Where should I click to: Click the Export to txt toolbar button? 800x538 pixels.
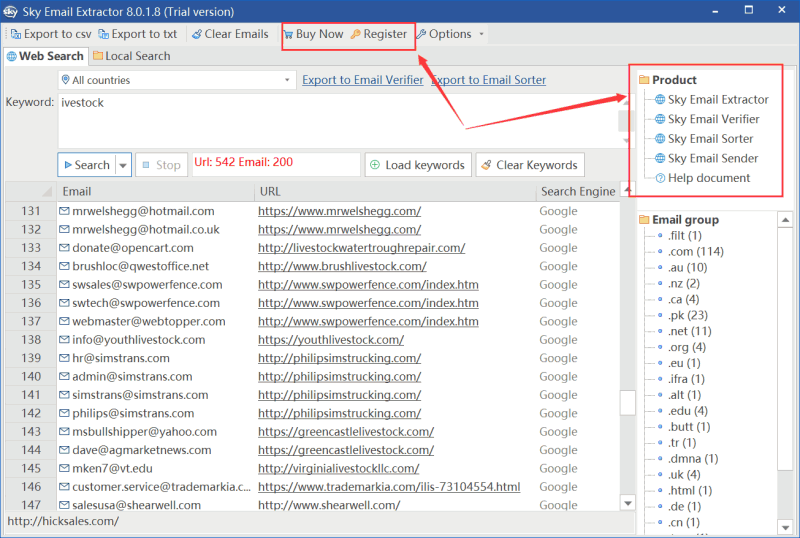pos(138,34)
